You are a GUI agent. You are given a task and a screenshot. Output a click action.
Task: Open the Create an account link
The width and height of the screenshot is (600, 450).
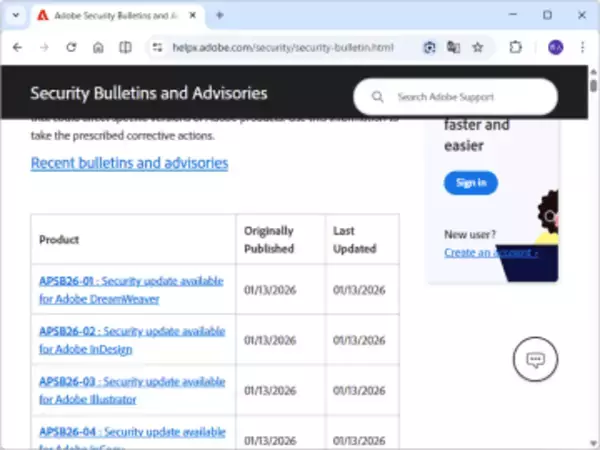490,253
